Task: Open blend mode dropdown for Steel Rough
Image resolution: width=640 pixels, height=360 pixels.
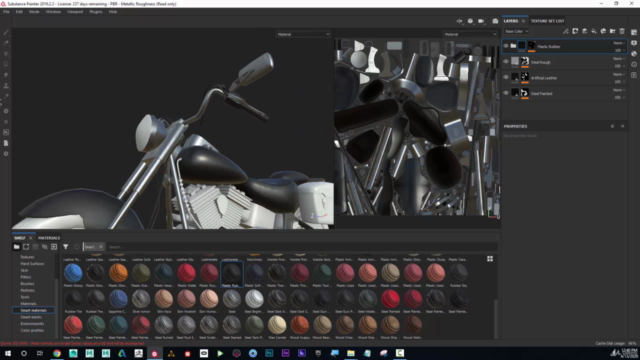Action: (x=619, y=58)
